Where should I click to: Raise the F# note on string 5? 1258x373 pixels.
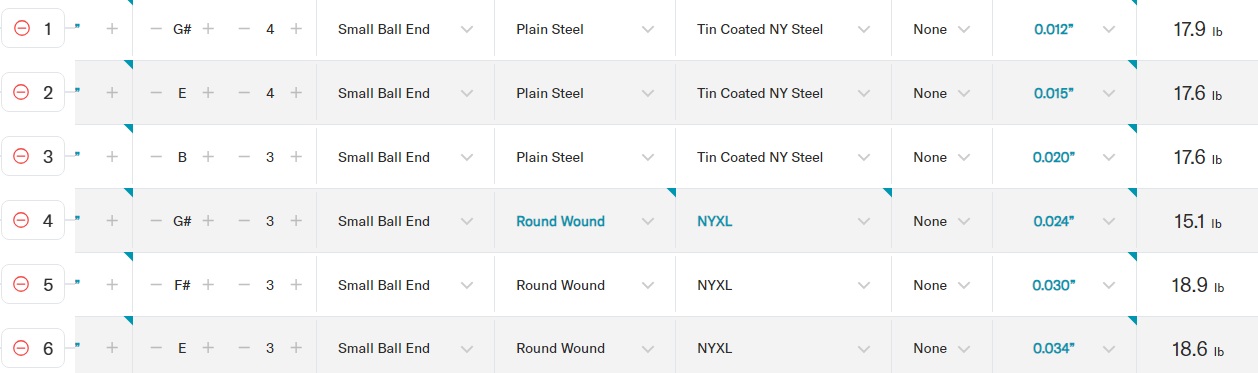point(208,285)
